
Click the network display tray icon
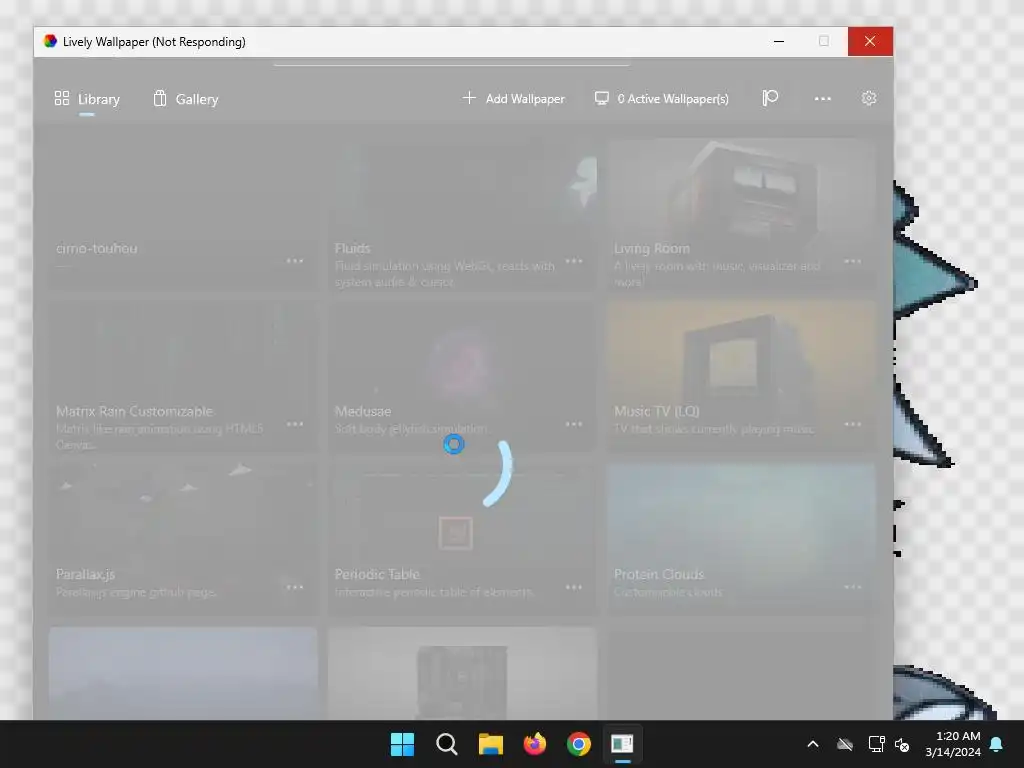(x=876, y=744)
